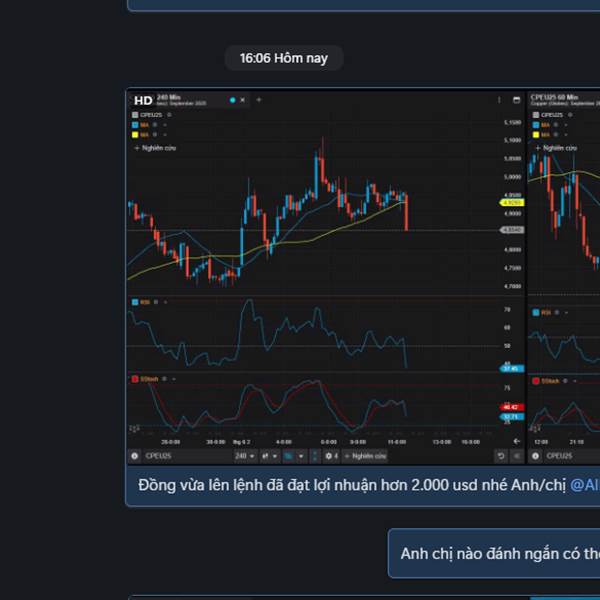
Task: Click the blue RSI value label on the axis
Action: click(x=512, y=368)
